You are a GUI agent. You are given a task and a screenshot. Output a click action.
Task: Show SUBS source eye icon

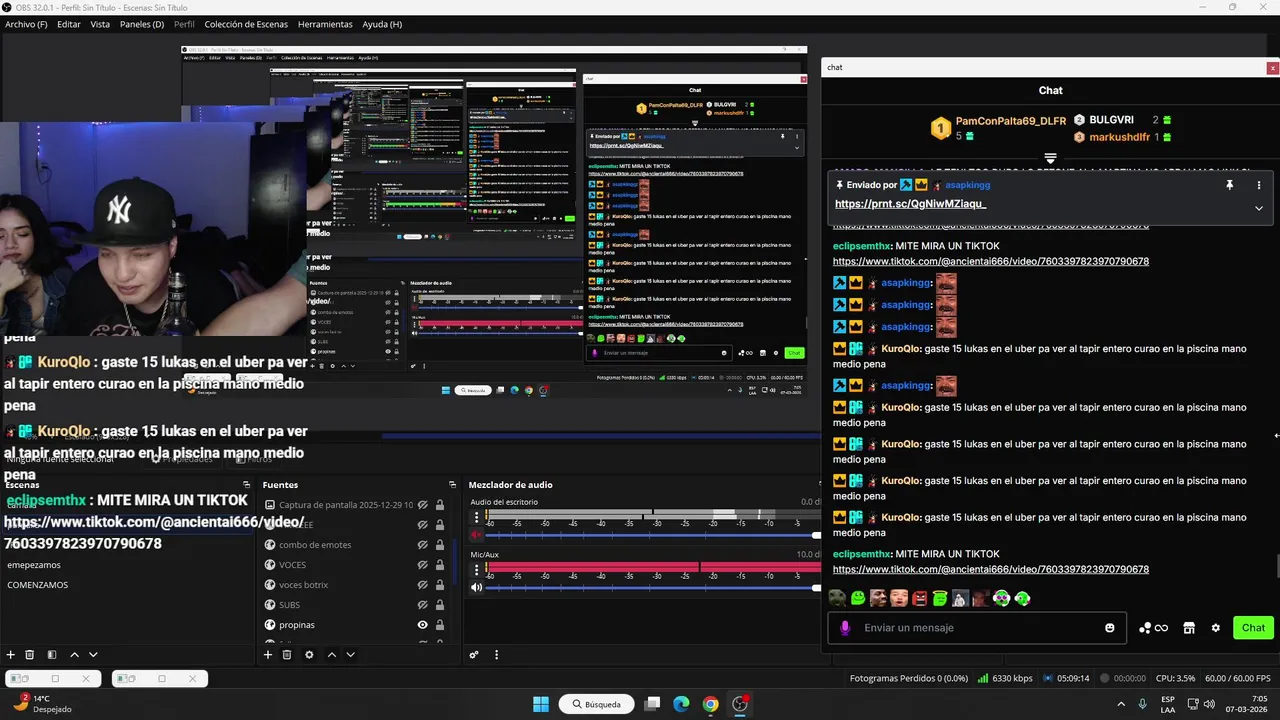pos(423,605)
